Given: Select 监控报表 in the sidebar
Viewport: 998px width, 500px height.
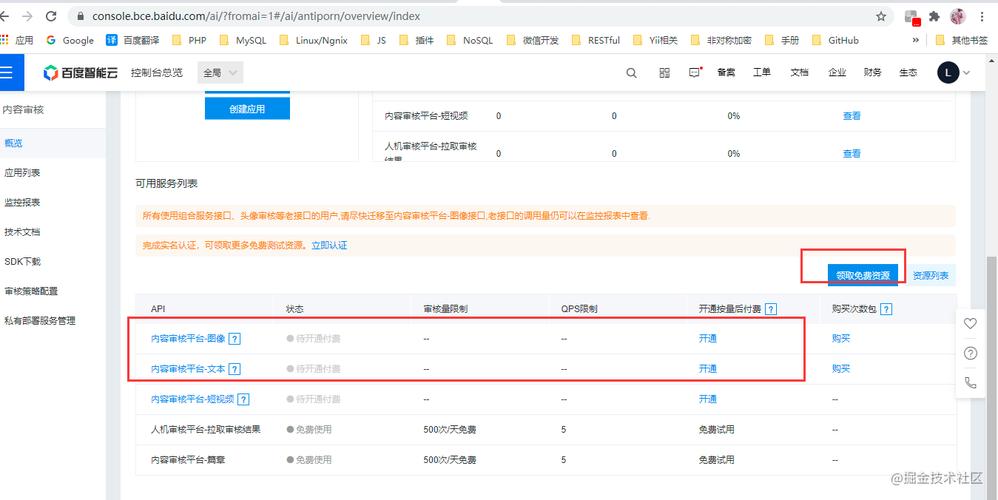Looking at the screenshot, I should (53, 202).
